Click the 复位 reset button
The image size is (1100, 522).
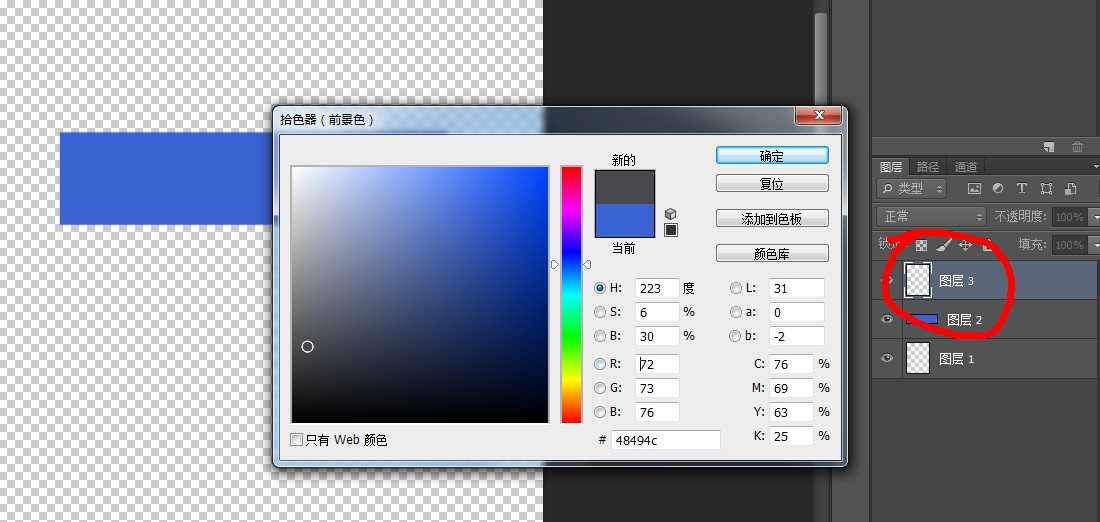[772, 184]
